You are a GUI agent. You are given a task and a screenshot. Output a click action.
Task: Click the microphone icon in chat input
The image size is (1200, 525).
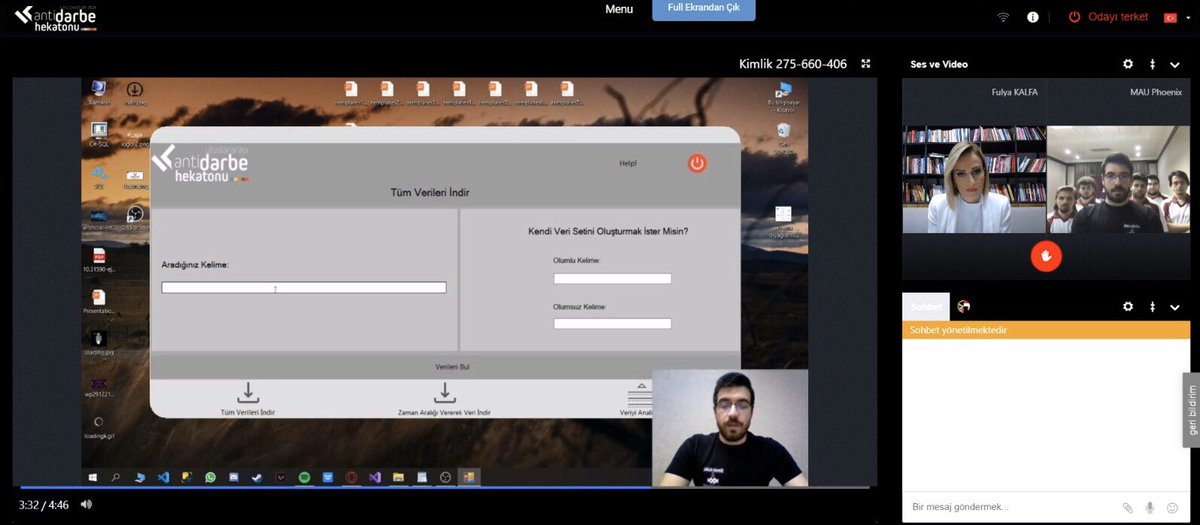pos(1151,507)
